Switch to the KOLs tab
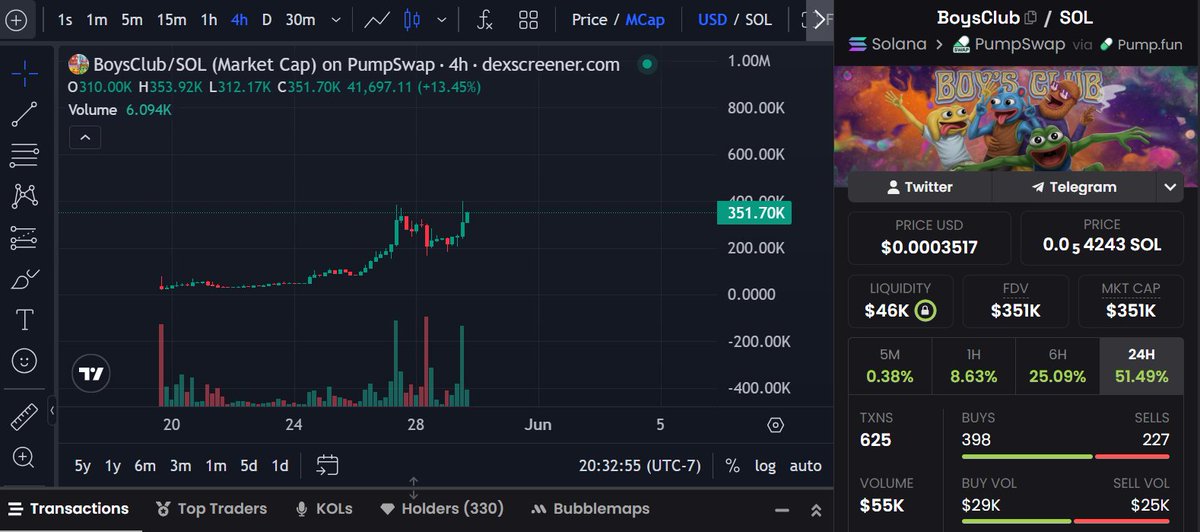1200x532 pixels. (x=324, y=509)
